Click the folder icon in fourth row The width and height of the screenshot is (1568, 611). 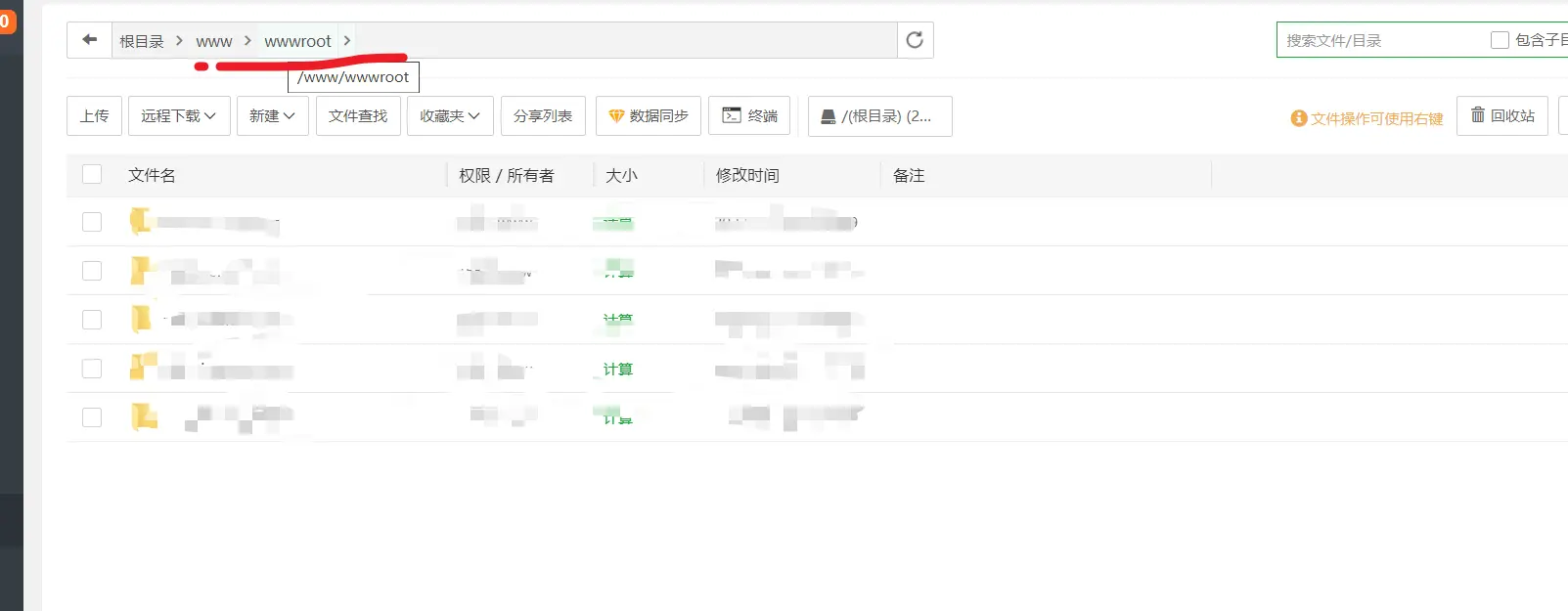[x=144, y=368]
